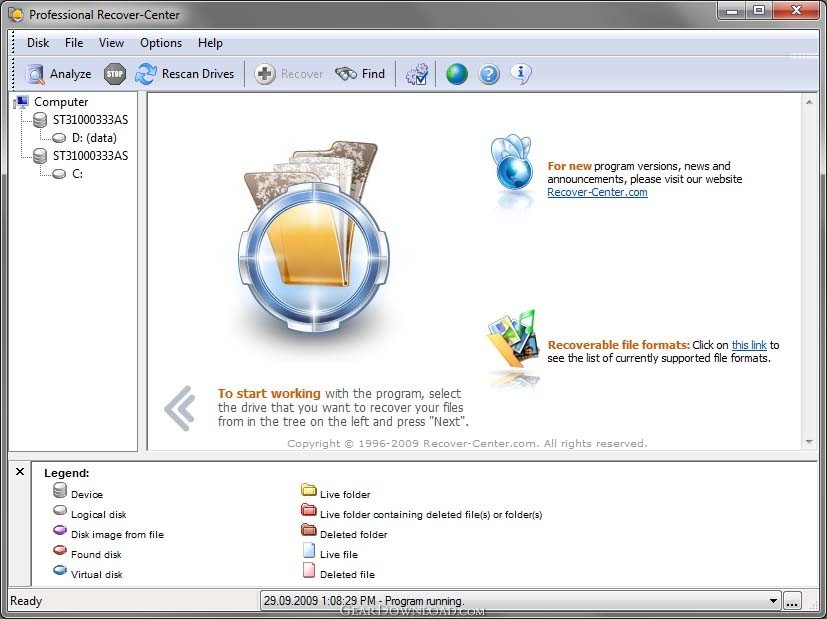Select the Computer root node
This screenshot has height=619, width=827.
click(60, 102)
